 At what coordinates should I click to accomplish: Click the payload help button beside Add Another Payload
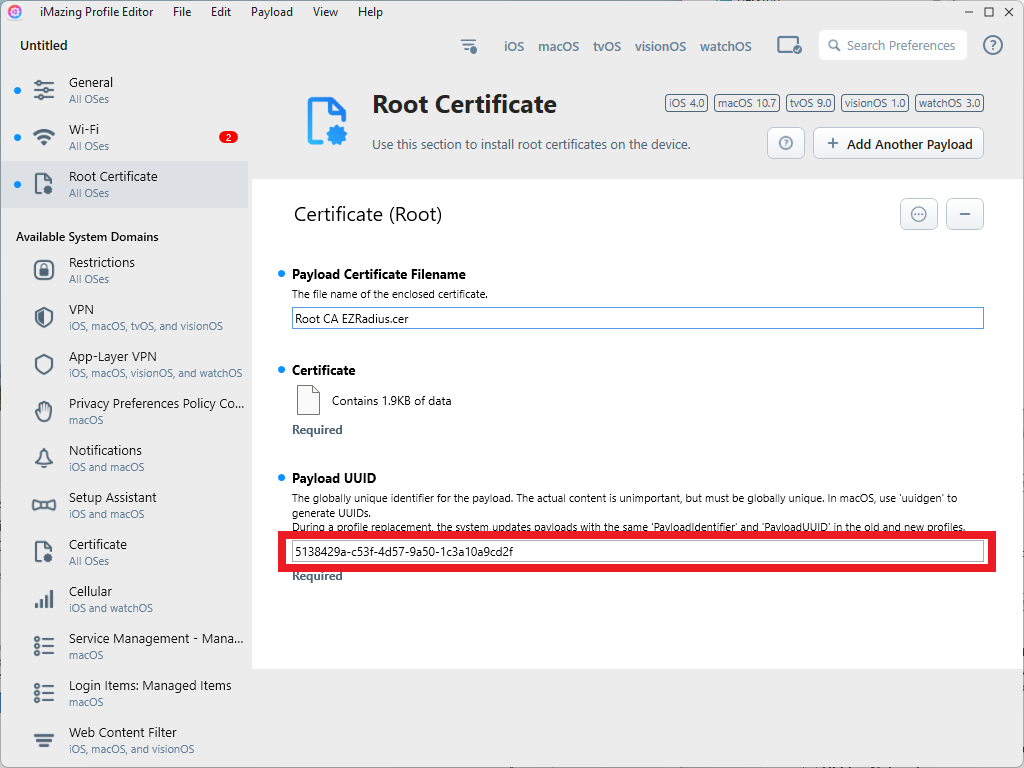coord(786,143)
